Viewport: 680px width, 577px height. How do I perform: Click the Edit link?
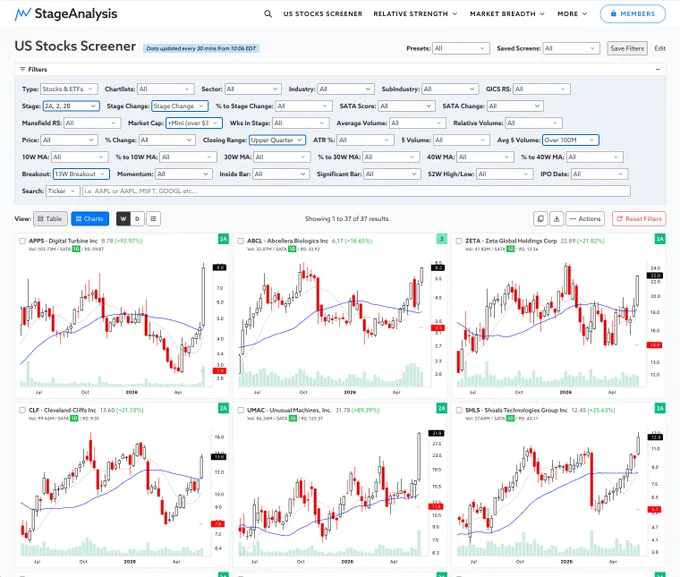point(660,48)
